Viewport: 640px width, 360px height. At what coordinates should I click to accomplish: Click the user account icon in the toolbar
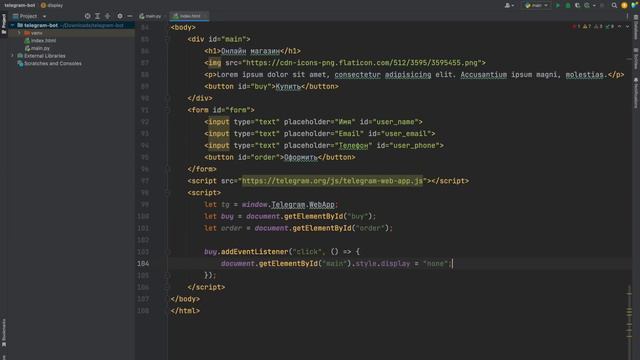507,5
